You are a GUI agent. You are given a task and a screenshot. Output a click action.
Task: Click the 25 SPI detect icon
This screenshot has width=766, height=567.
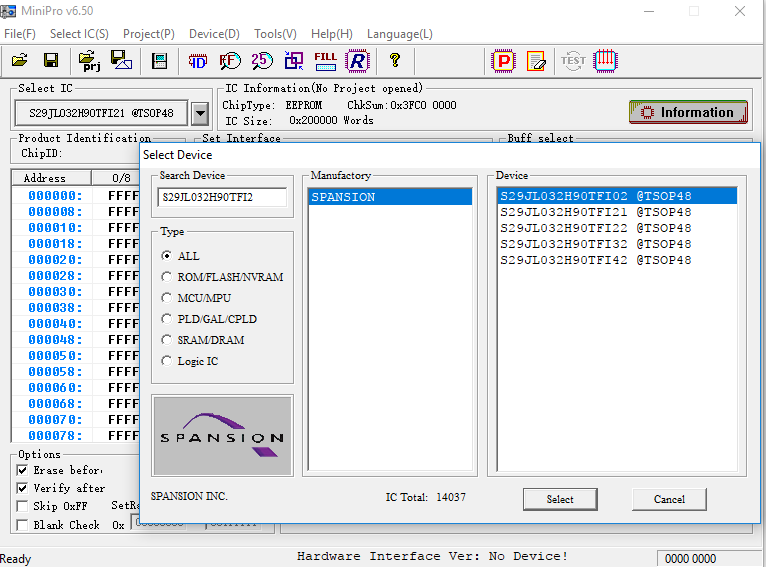[x=262, y=61]
